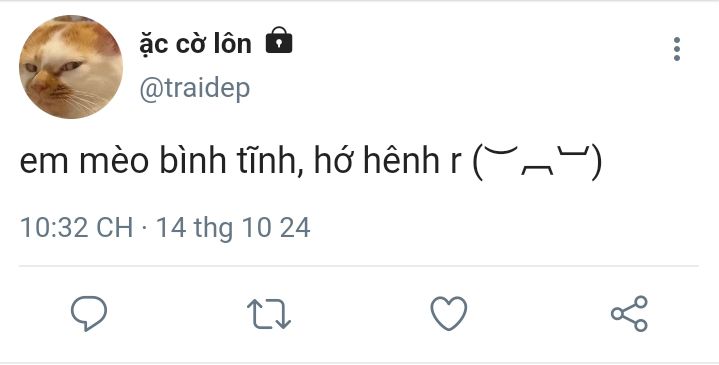This screenshot has height=365, width=719.
Task: Expand the tweet overflow menu at top right
Action: (677, 49)
